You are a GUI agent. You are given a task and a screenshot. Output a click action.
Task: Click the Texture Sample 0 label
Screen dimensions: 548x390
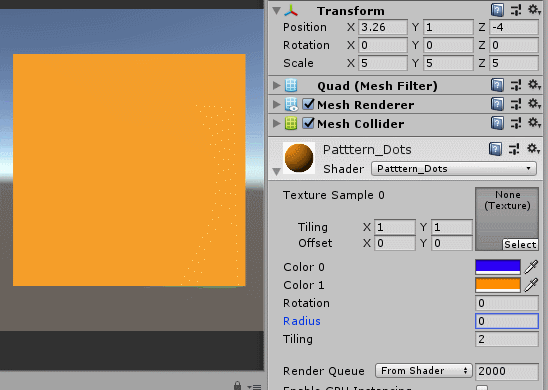tap(334, 195)
